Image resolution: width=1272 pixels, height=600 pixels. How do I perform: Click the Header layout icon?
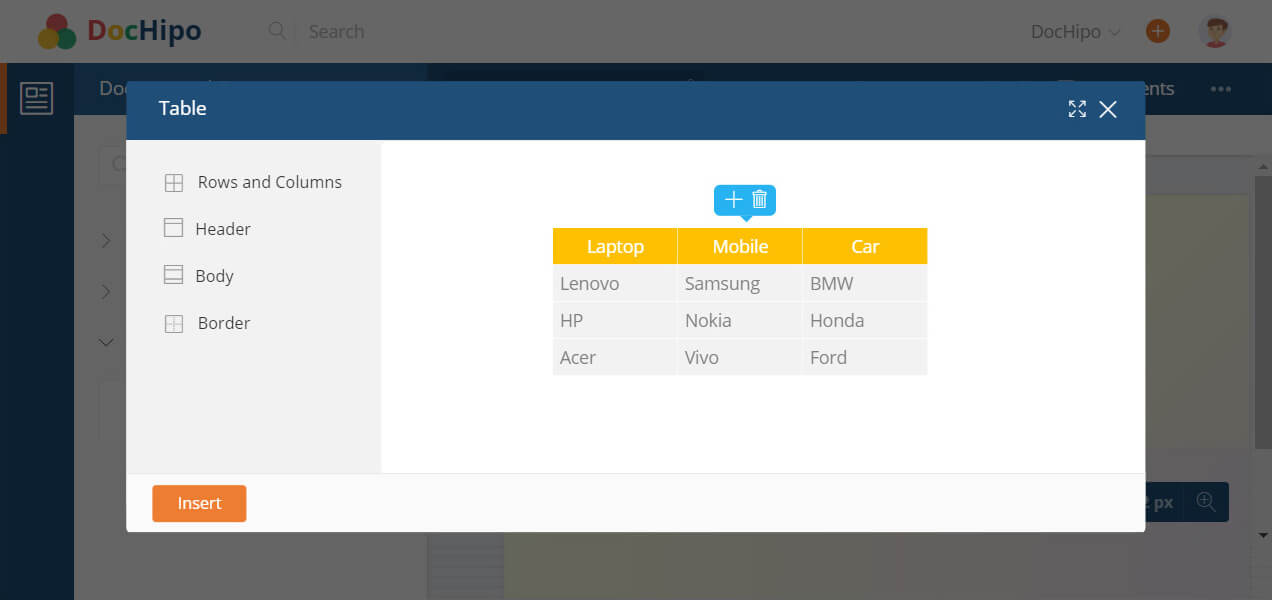click(x=173, y=228)
